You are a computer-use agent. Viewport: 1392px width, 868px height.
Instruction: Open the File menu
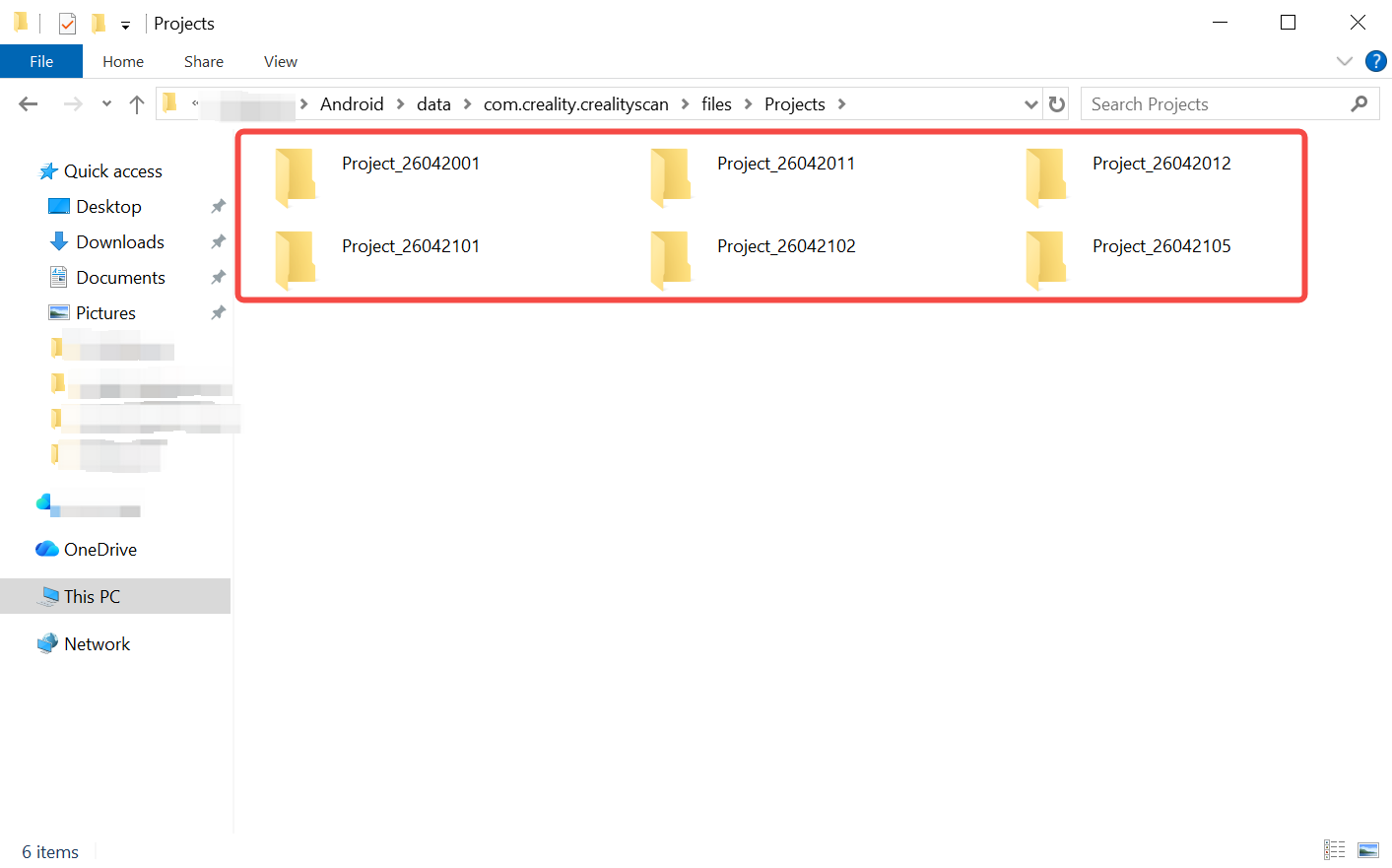(41, 61)
